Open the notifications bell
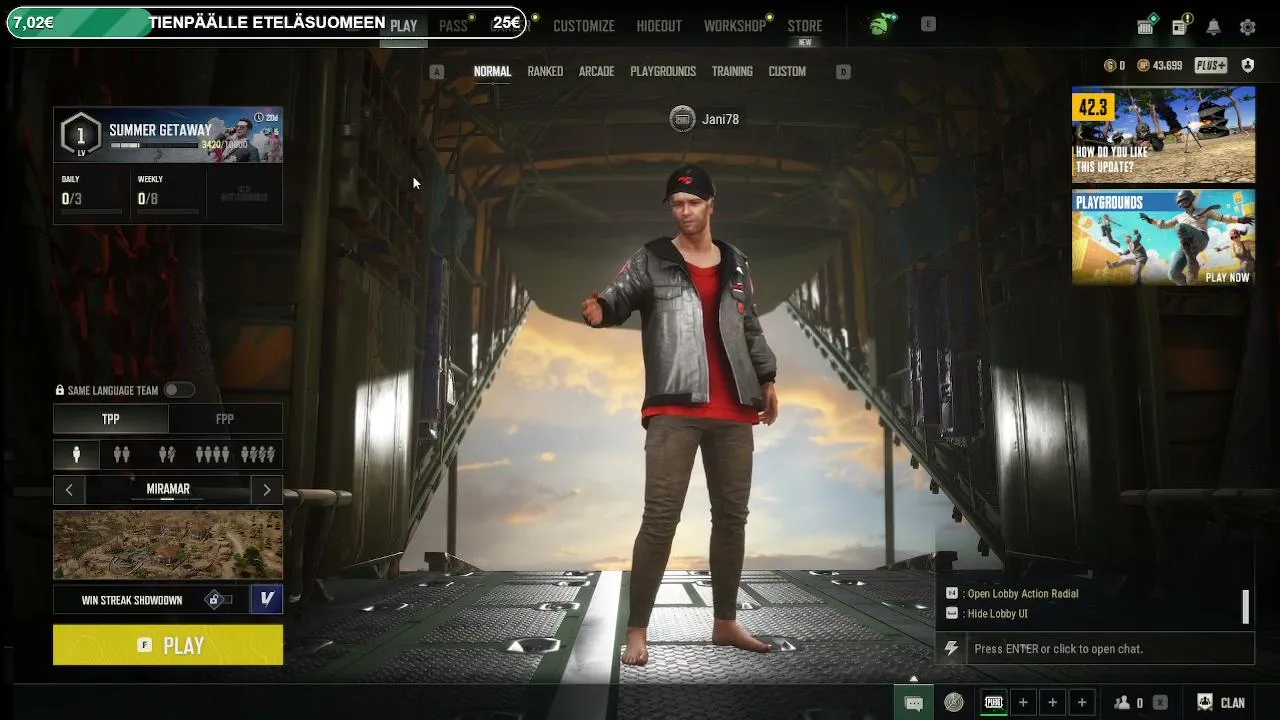 point(1213,27)
